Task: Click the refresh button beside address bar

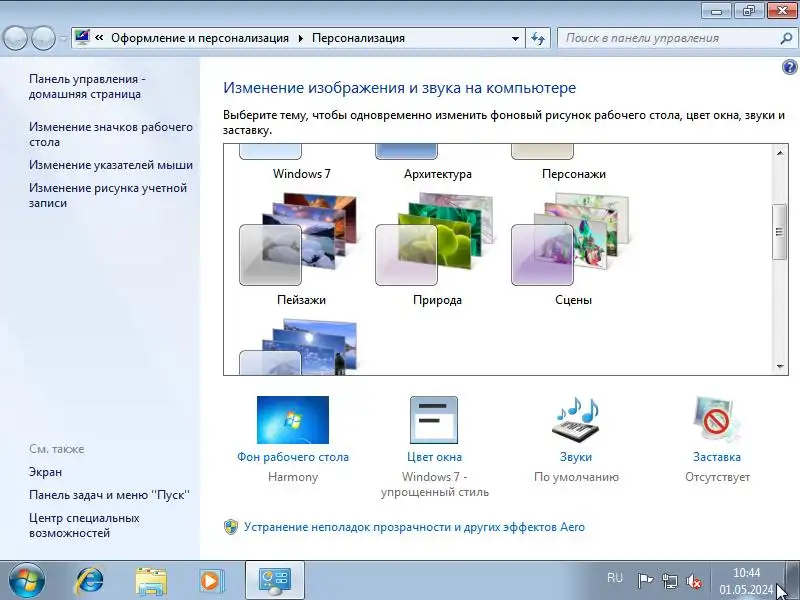Action: (538, 38)
